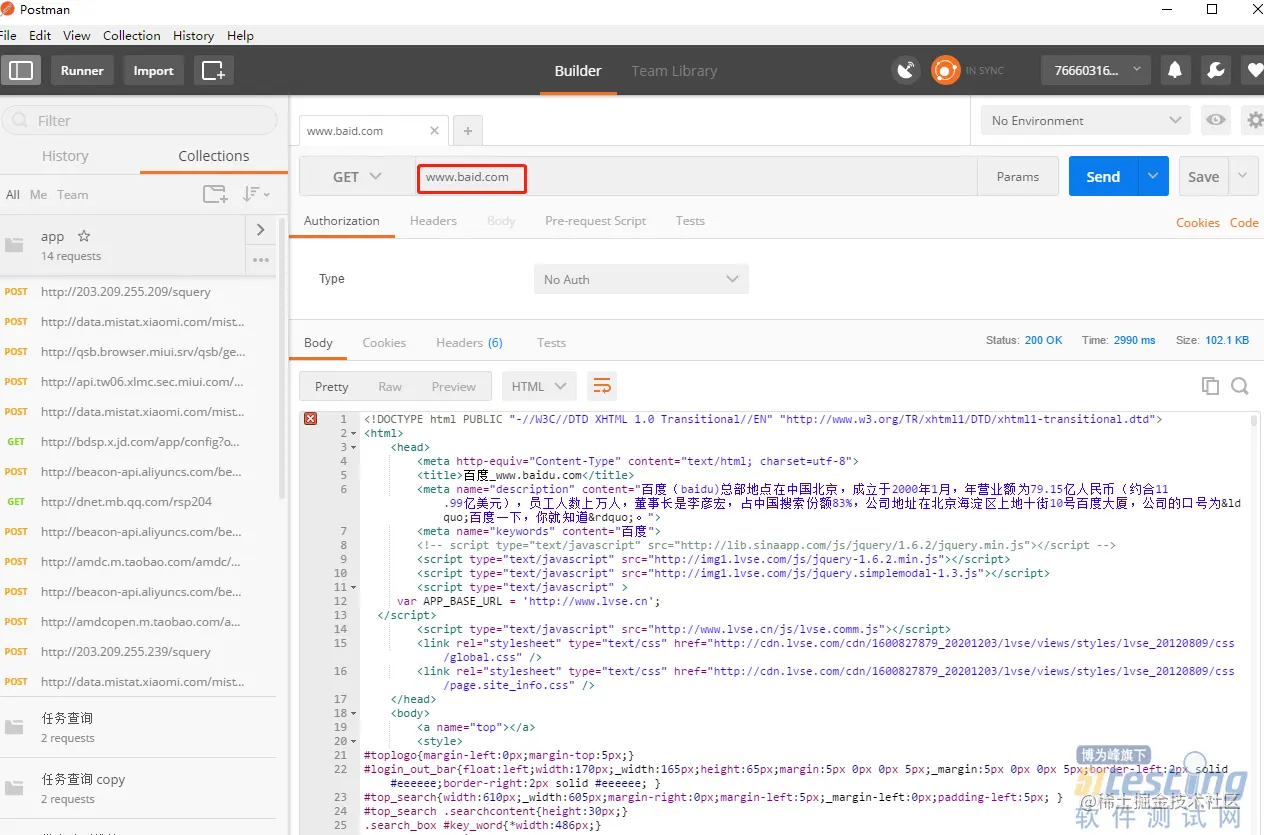Click the orange IN SYNC icon
The height and width of the screenshot is (835, 1264).
click(945, 70)
